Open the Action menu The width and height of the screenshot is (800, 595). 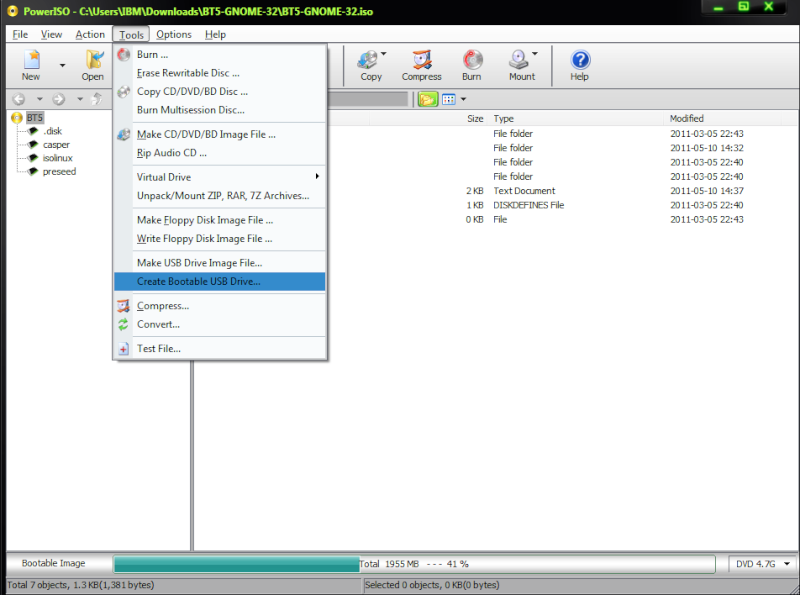[90, 34]
